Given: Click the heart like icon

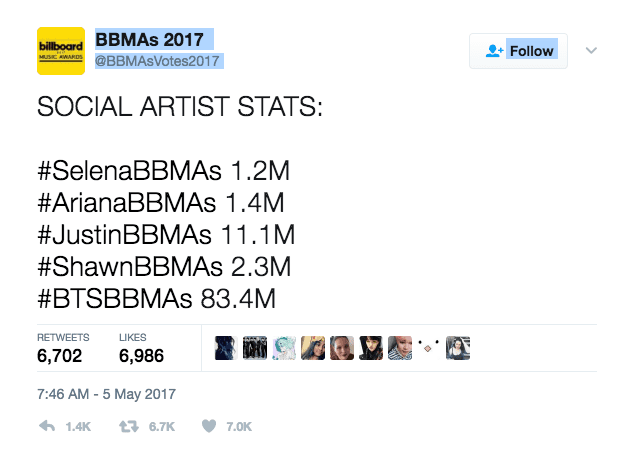Looking at the screenshot, I should pos(209,426).
